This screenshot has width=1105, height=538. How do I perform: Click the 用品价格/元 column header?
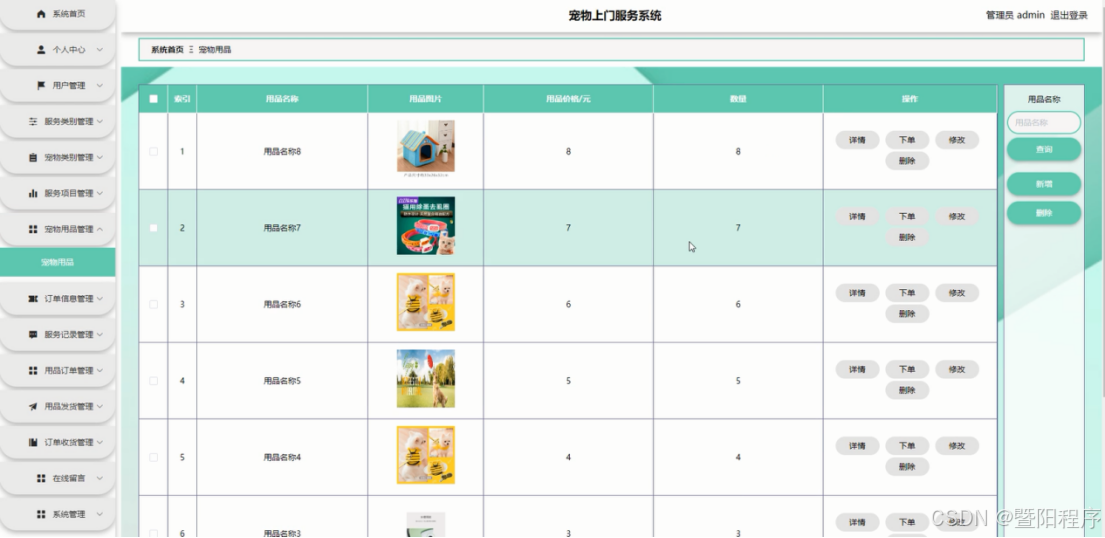[x=568, y=99]
